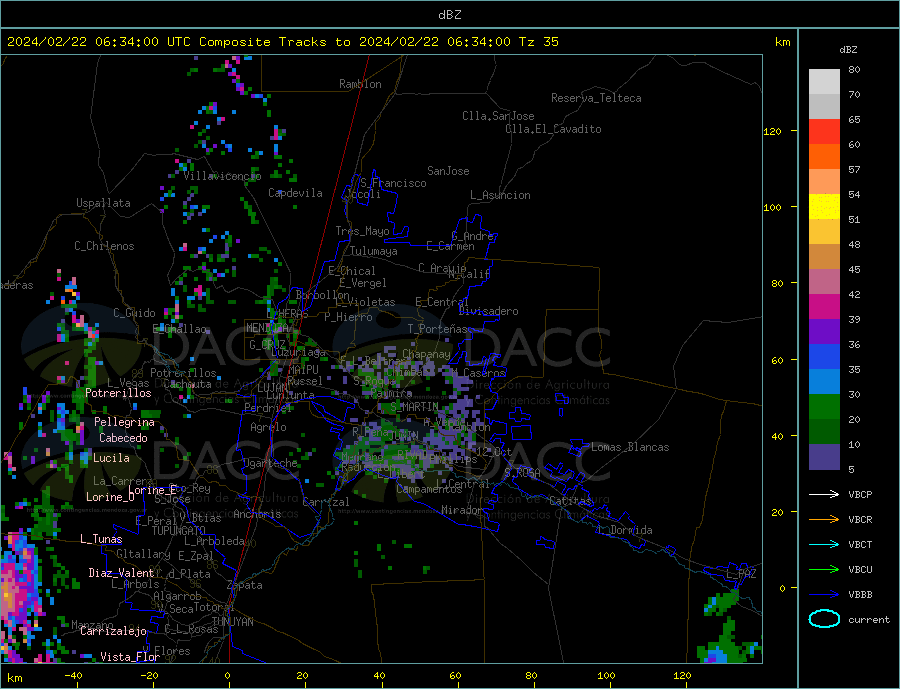Click the 'Diaz_Valent' place label

tap(121, 573)
